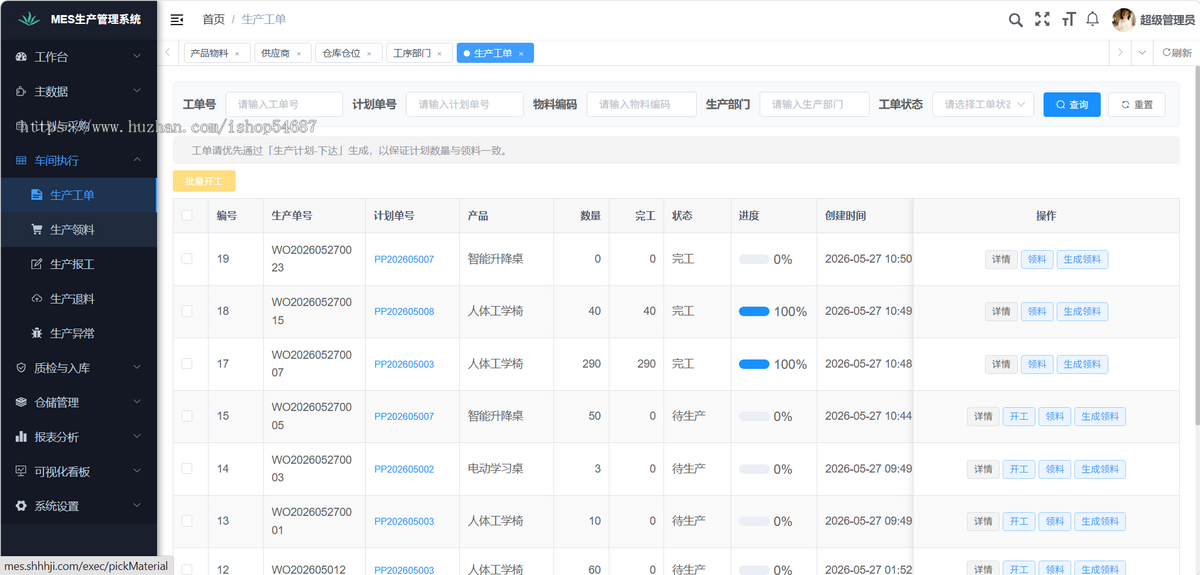Click the 刷新 refresh button
The image size is (1200, 575).
(1177, 53)
